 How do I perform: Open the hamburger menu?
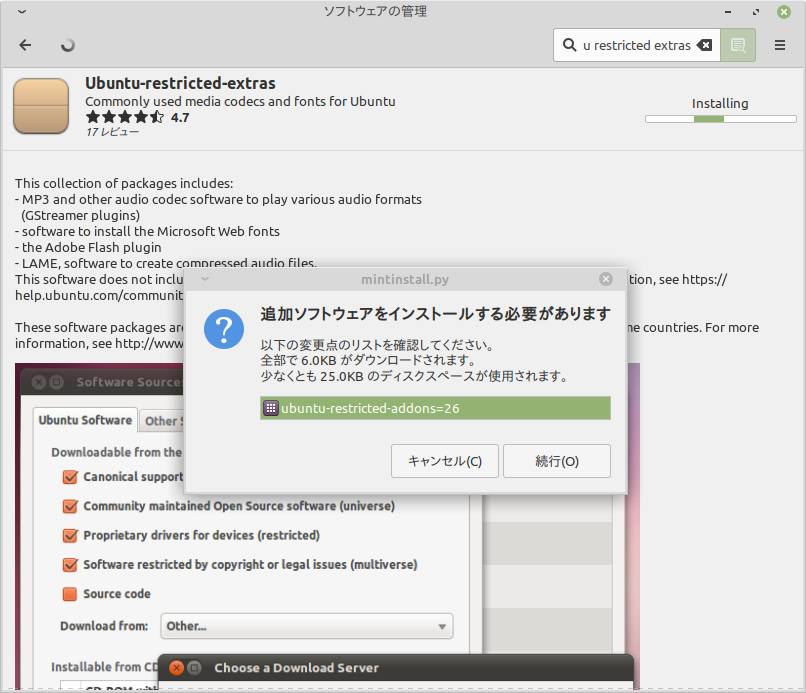(780, 45)
